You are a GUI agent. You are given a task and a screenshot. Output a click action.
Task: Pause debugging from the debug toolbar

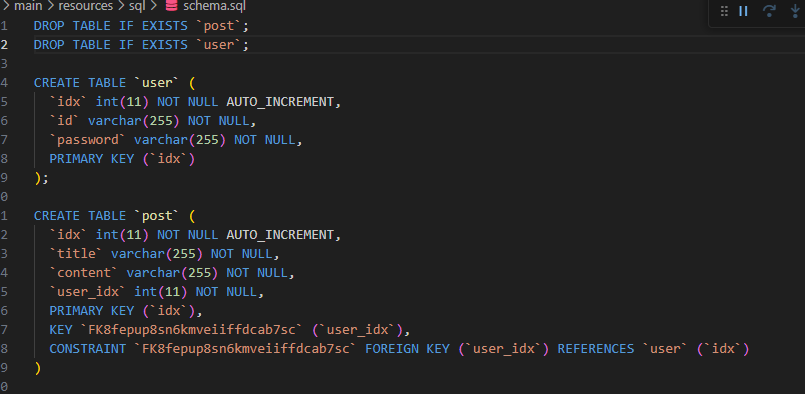(743, 11)
